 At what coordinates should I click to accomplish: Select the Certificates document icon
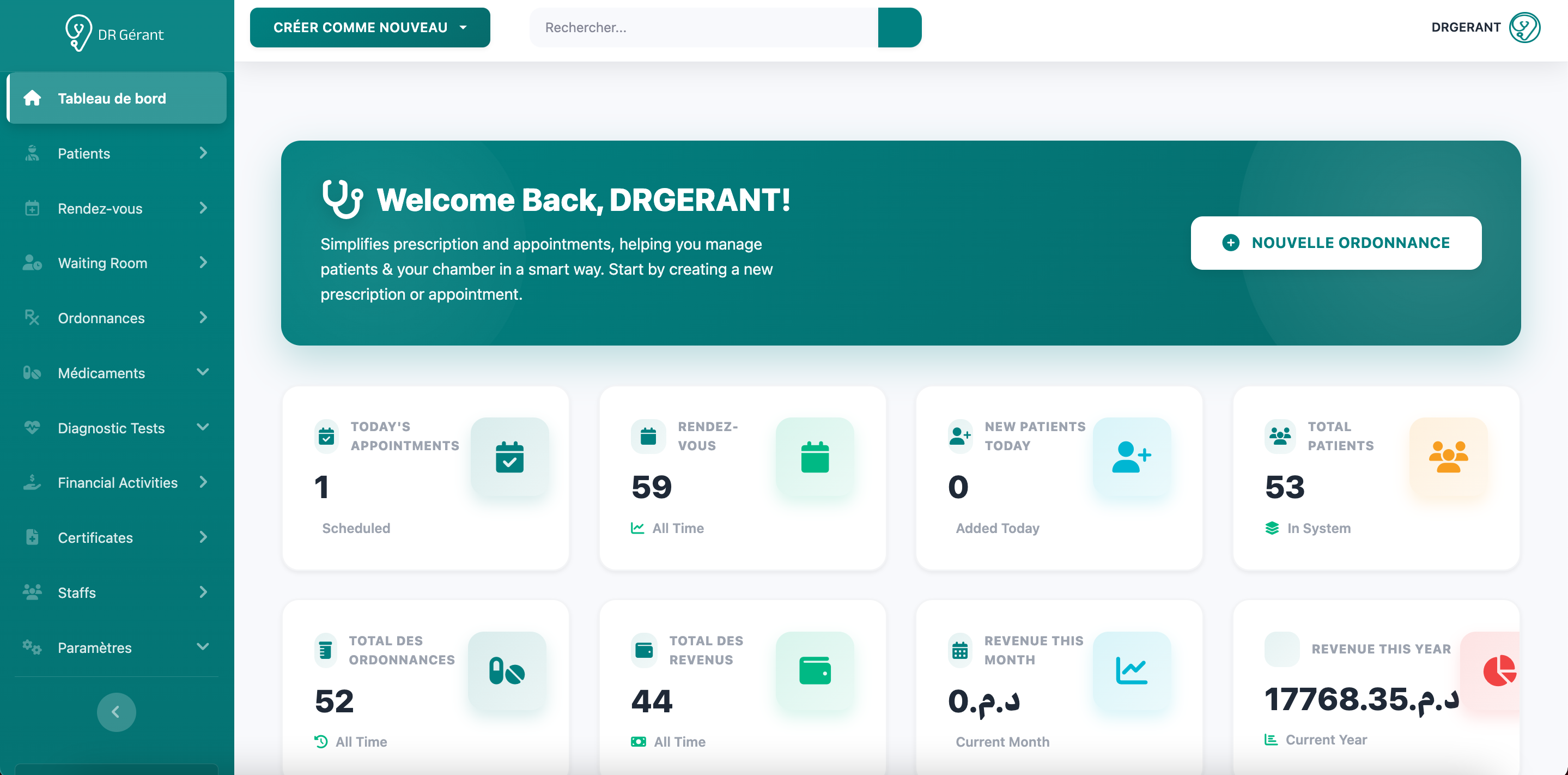tap(31, 537)
